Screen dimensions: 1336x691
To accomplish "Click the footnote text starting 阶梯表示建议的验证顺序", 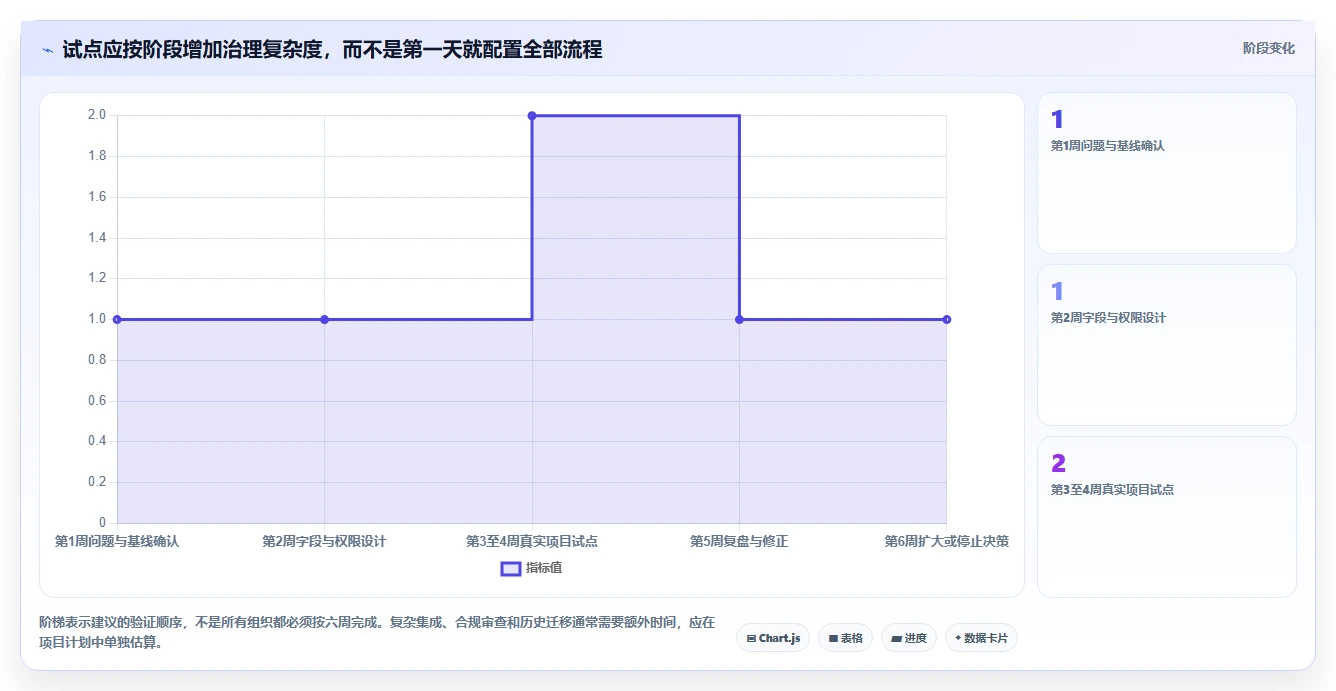I will click(x=377, y=632).
